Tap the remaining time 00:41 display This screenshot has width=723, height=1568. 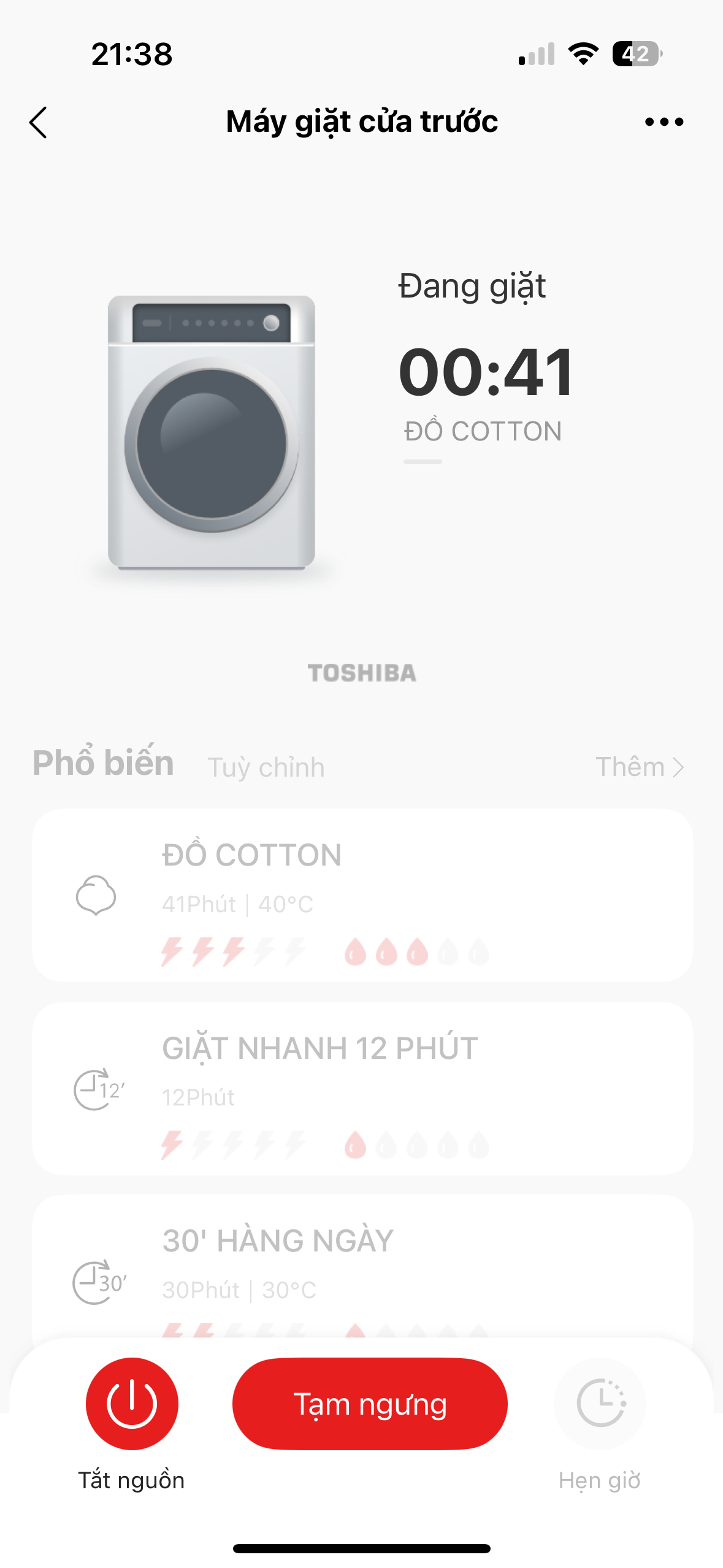486,372
